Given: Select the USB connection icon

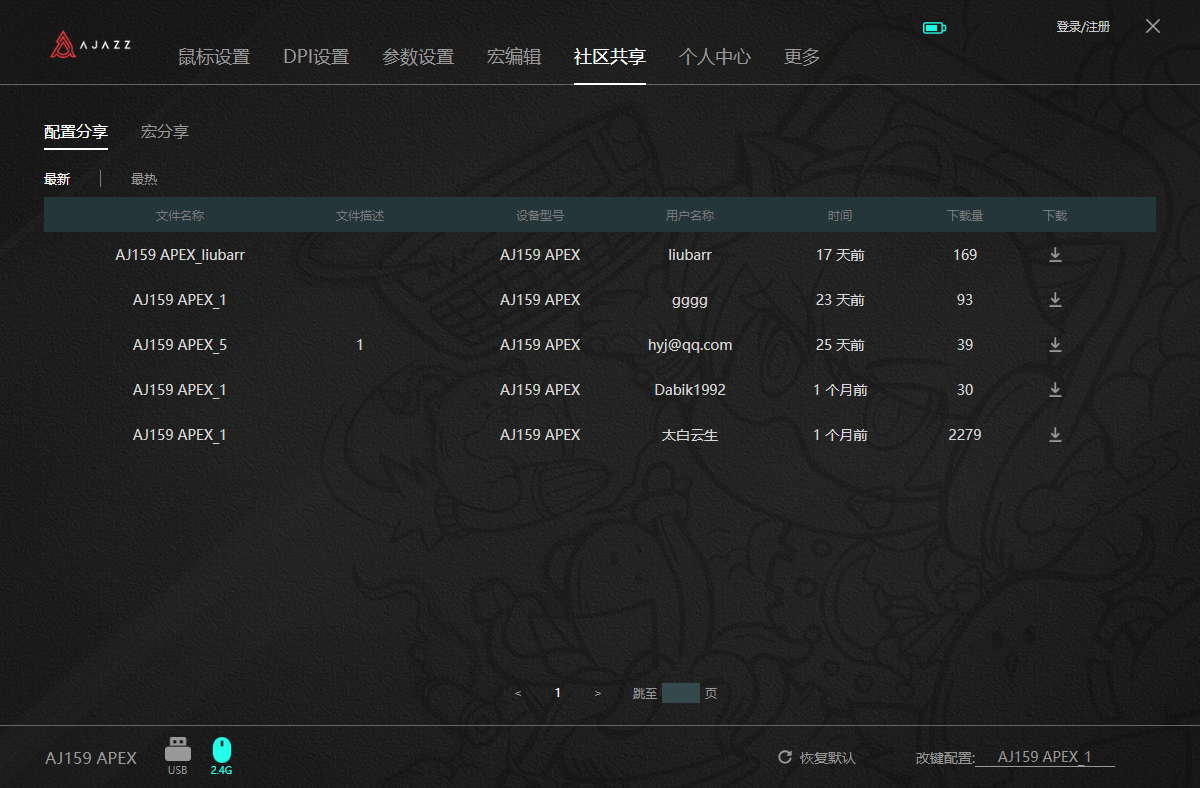Looking at the screenshot, I should pos(177,756).
